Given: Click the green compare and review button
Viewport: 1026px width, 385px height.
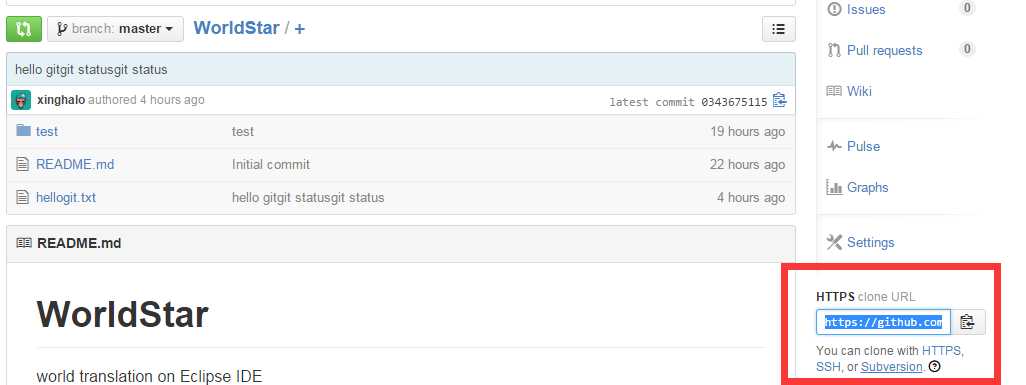Looking at the screenshot, I should [x=24, y=29].
